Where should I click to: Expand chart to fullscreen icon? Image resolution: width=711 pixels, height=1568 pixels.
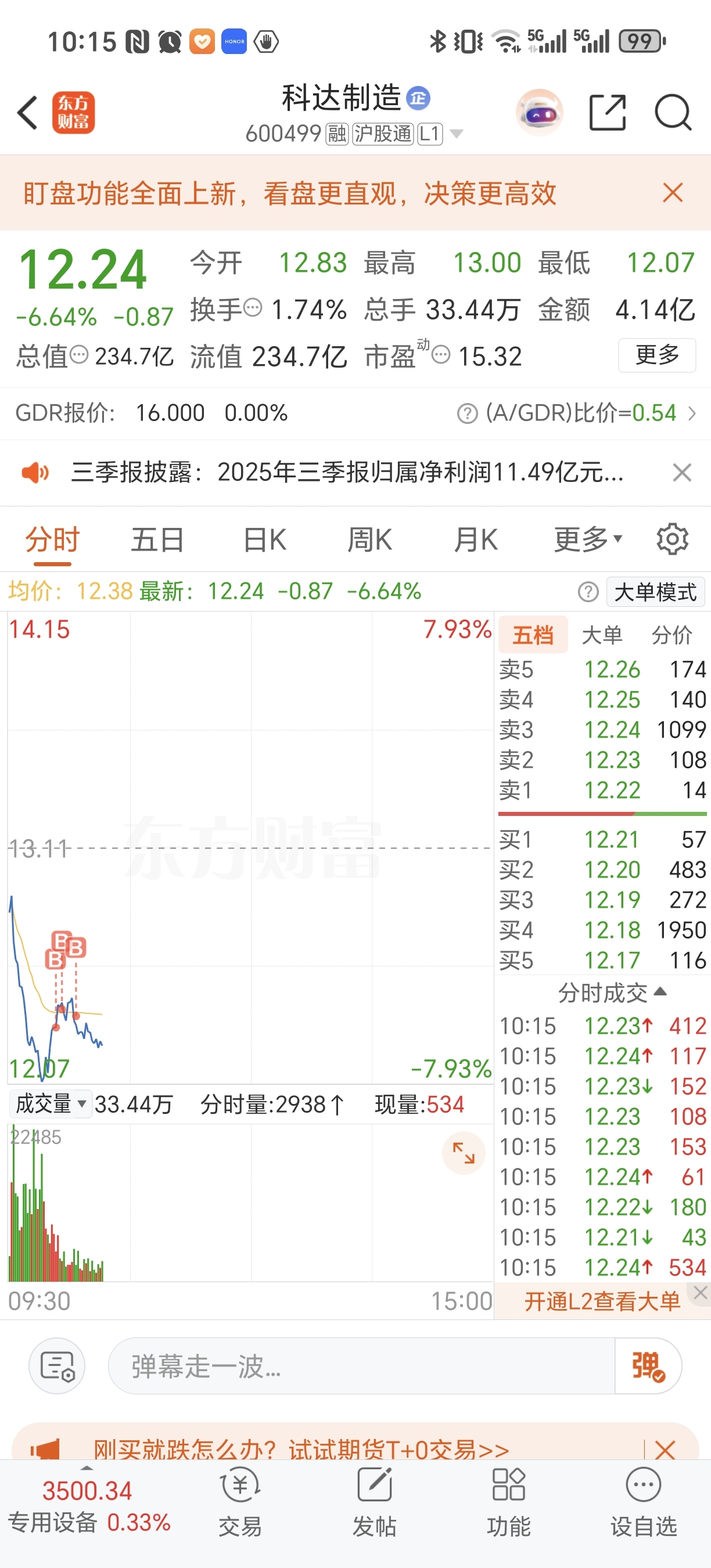click(464, 1153)
